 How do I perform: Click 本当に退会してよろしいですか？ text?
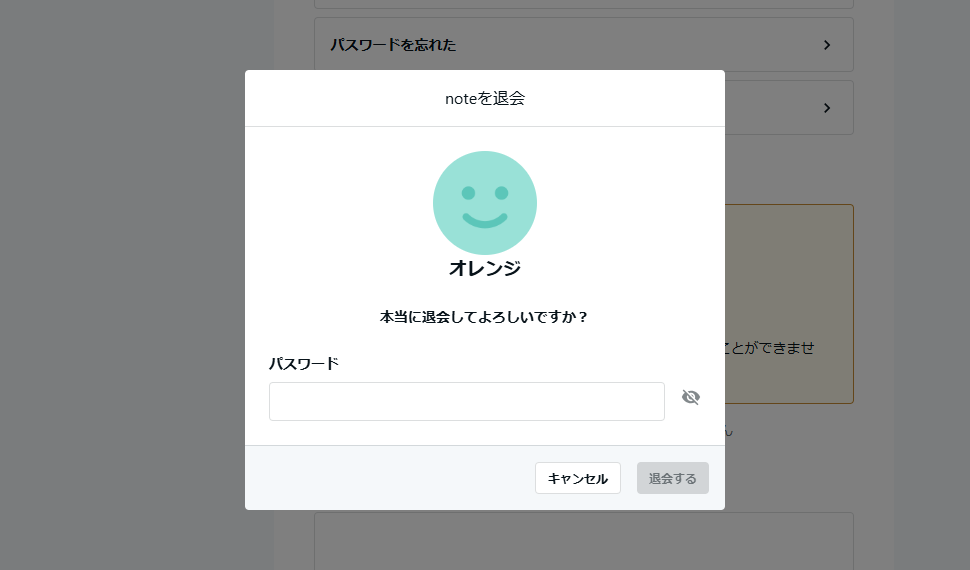(x=484, y=317)
